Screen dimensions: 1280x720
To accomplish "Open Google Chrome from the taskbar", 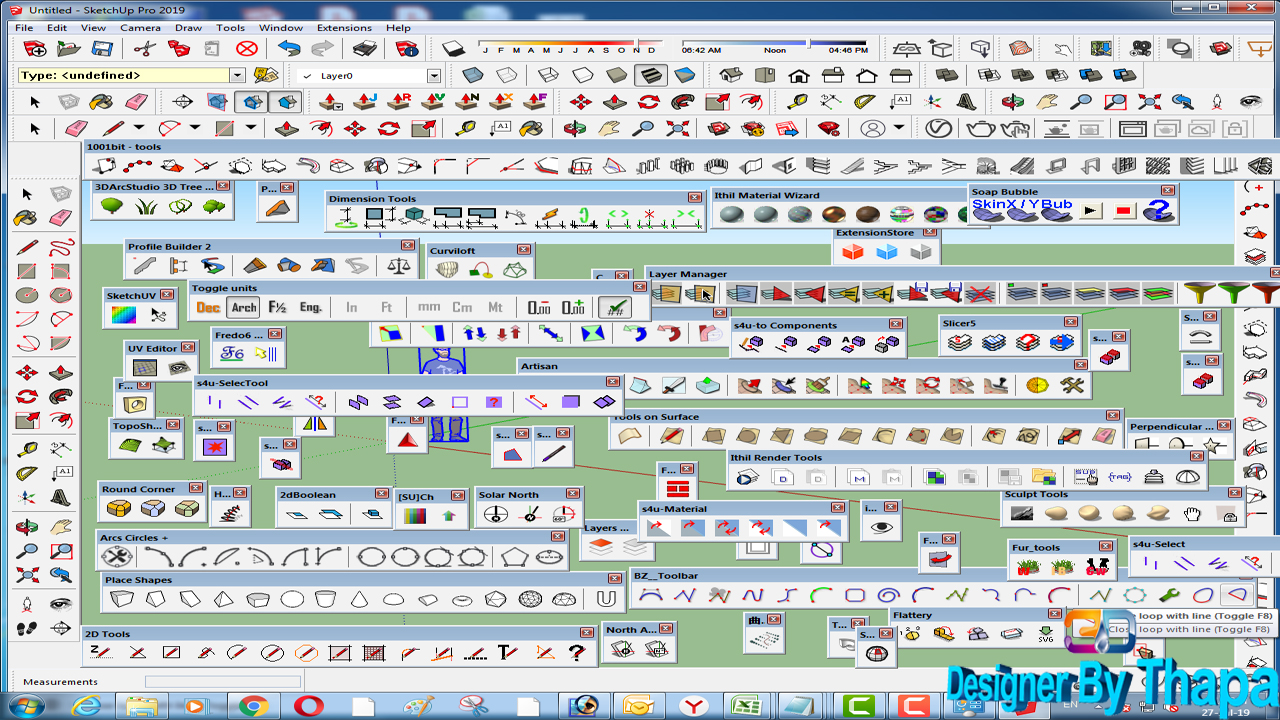I will [253, 706].
